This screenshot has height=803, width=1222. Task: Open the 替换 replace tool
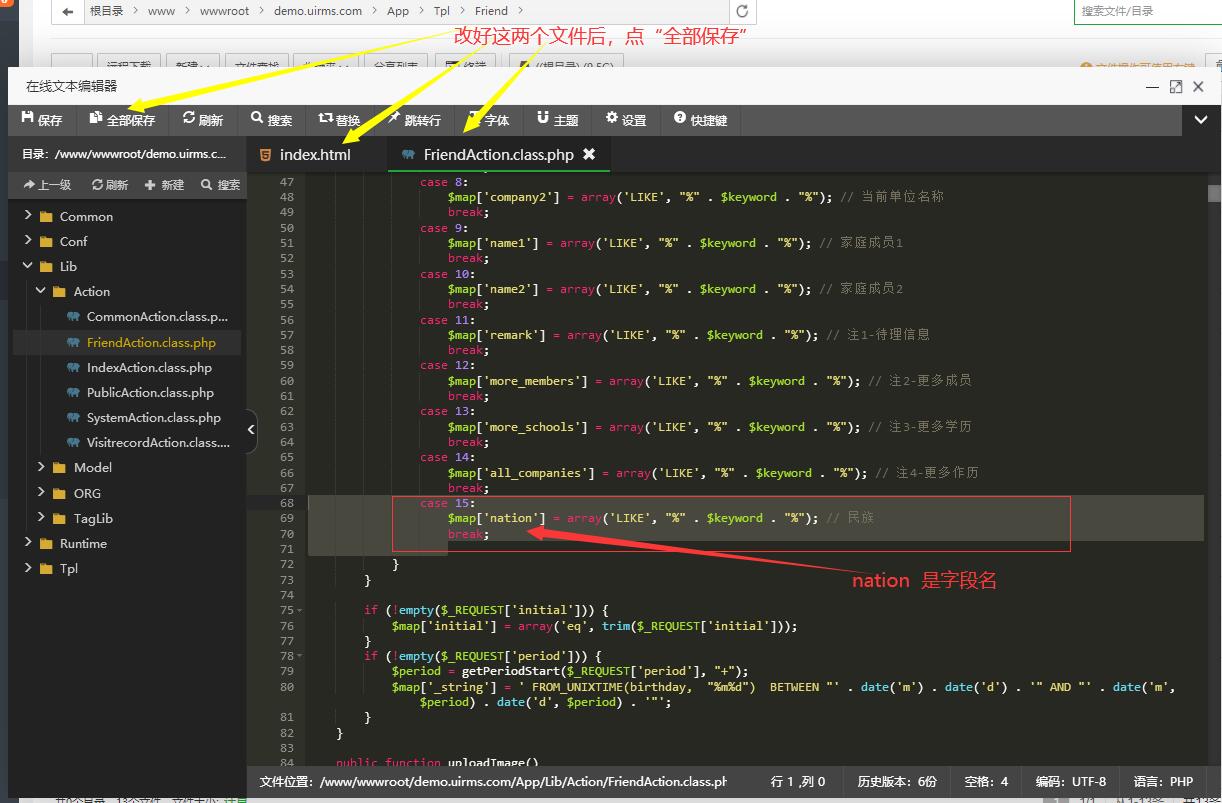click(339, 120)
